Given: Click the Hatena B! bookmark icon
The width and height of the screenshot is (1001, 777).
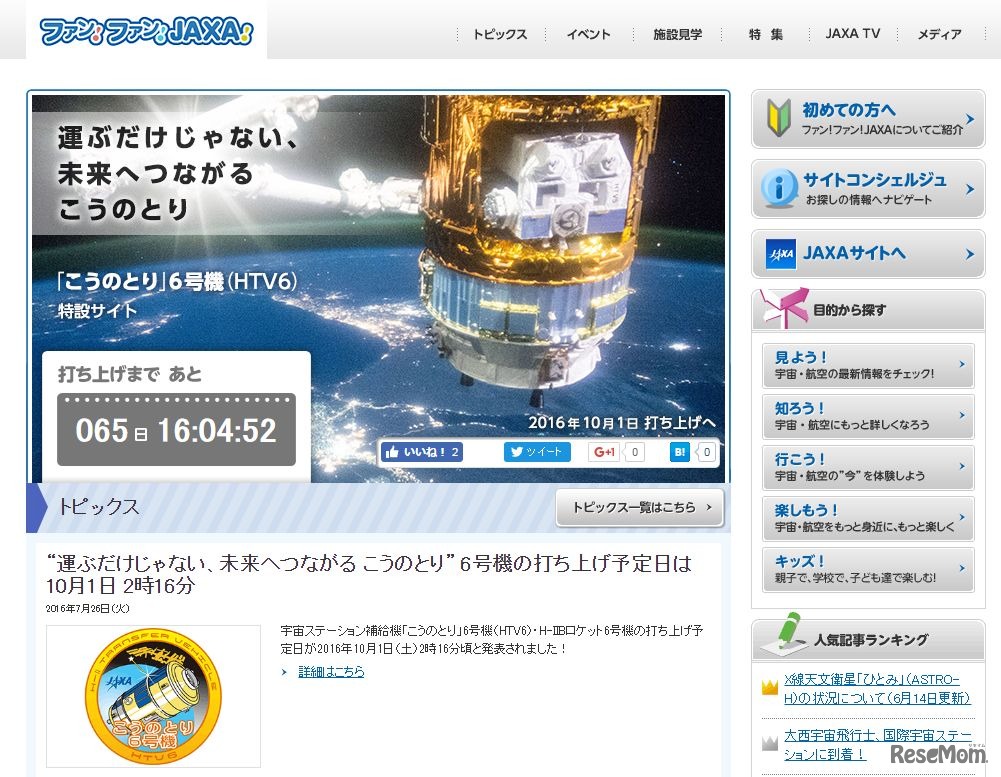Looking at the screenshot, I should coord(680,451).
